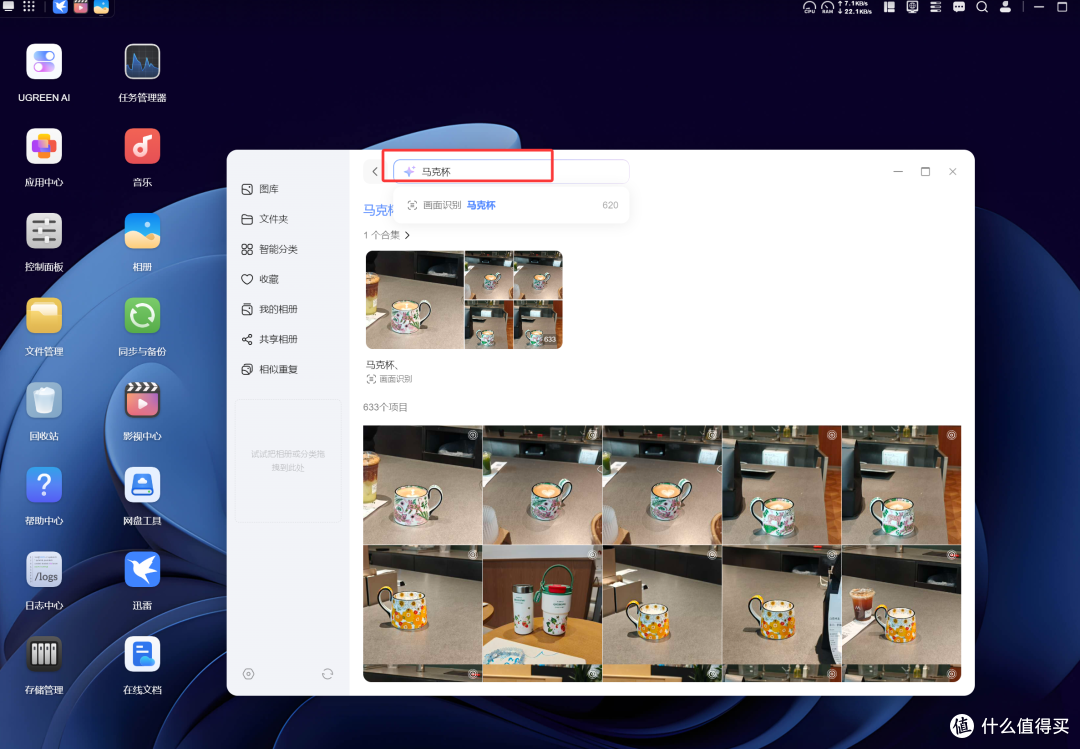1080x749 pixels.
Task: Open the 马克杯 collection card with 633 photos
Action: pyautogui.click(x=464, y=300)
